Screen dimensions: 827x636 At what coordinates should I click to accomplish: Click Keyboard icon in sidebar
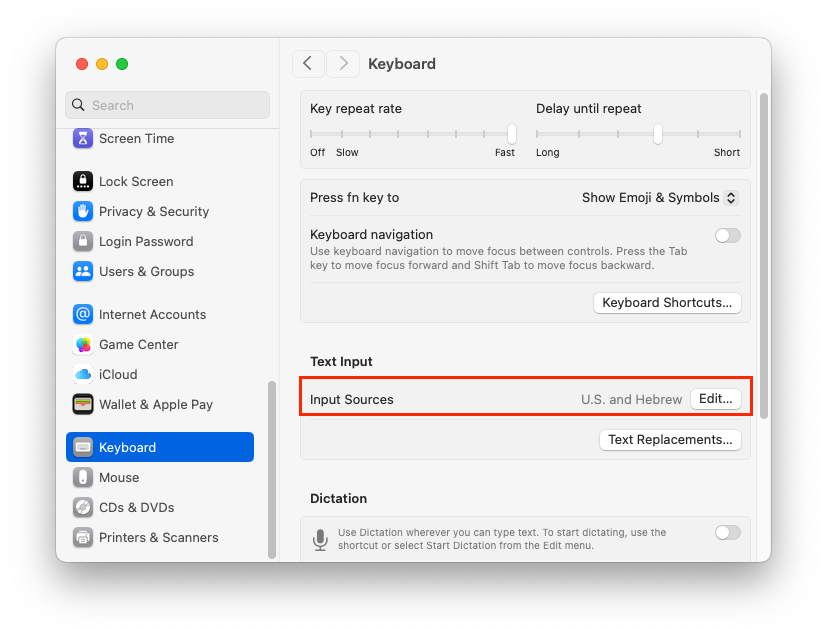(83, 447)
